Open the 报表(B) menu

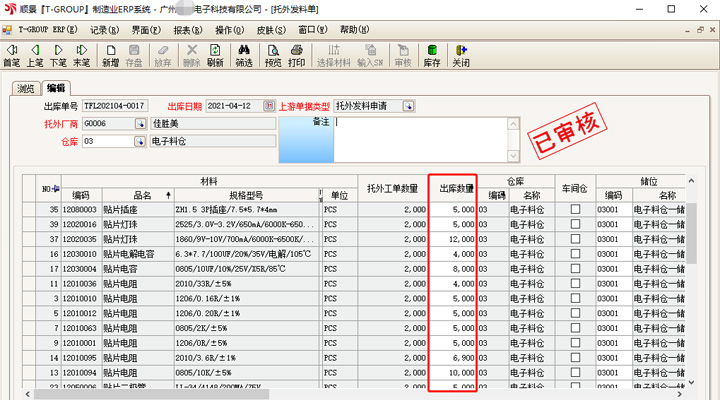[x=188, y=30]
